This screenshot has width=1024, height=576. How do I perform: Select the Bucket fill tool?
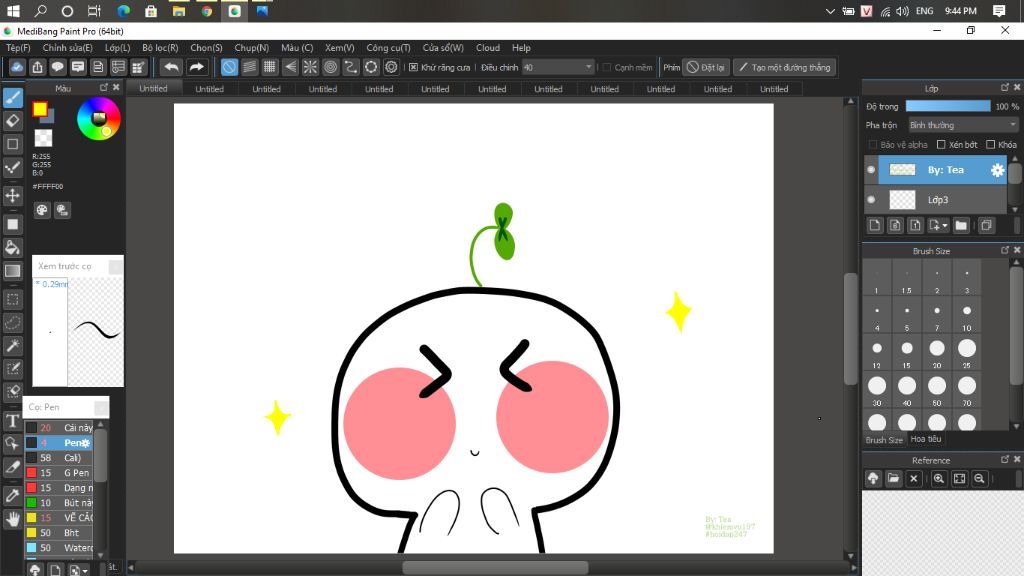click(13, 248)
